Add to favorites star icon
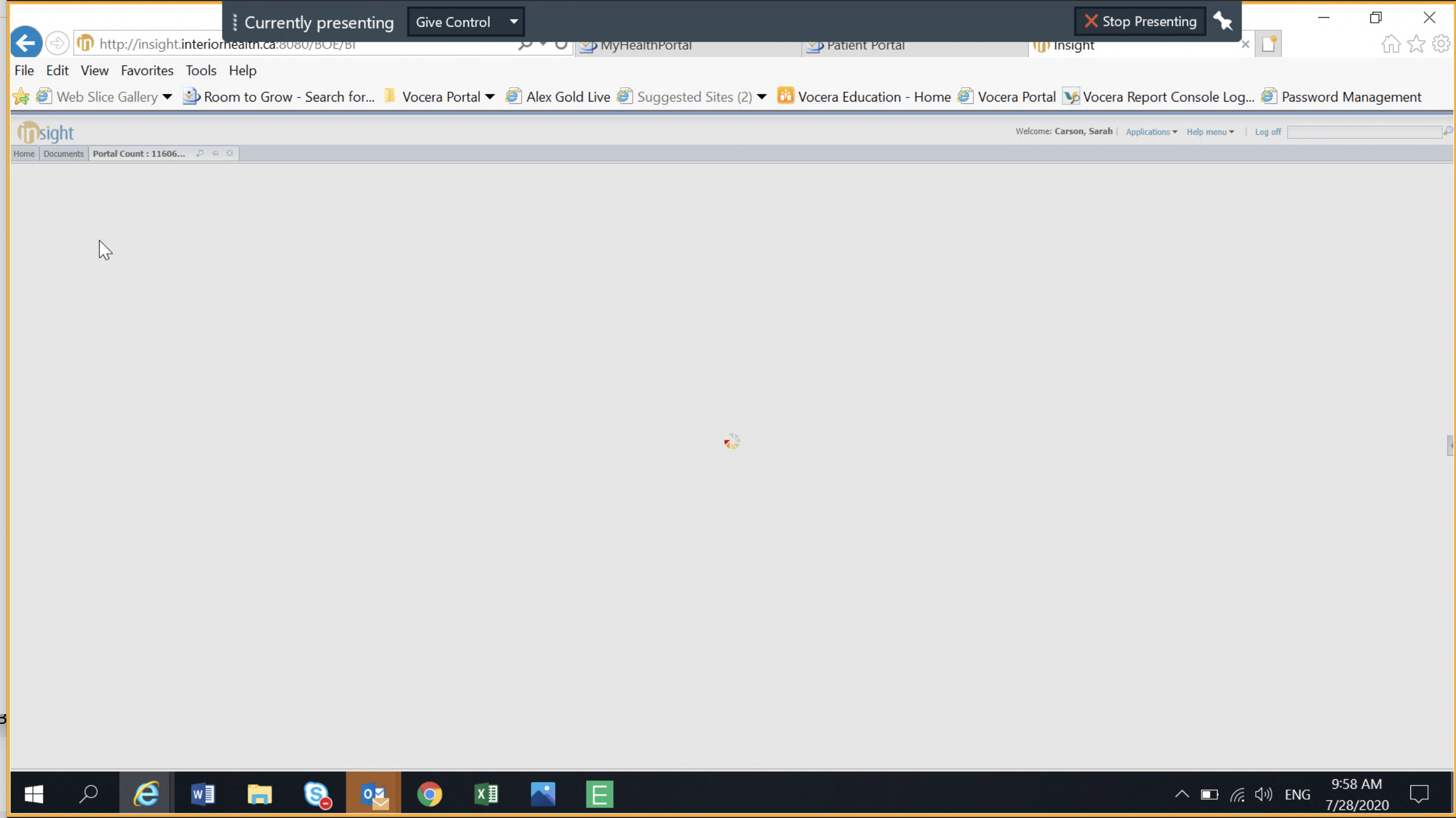 [x=1416, y=44]
